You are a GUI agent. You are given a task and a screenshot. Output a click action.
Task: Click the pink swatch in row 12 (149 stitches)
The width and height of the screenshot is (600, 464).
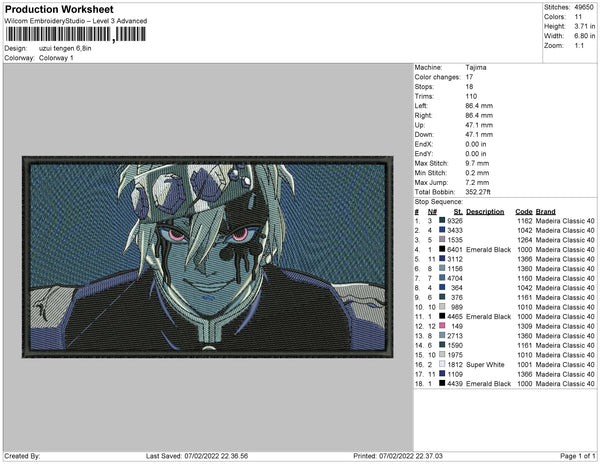(x=442, y=326)
